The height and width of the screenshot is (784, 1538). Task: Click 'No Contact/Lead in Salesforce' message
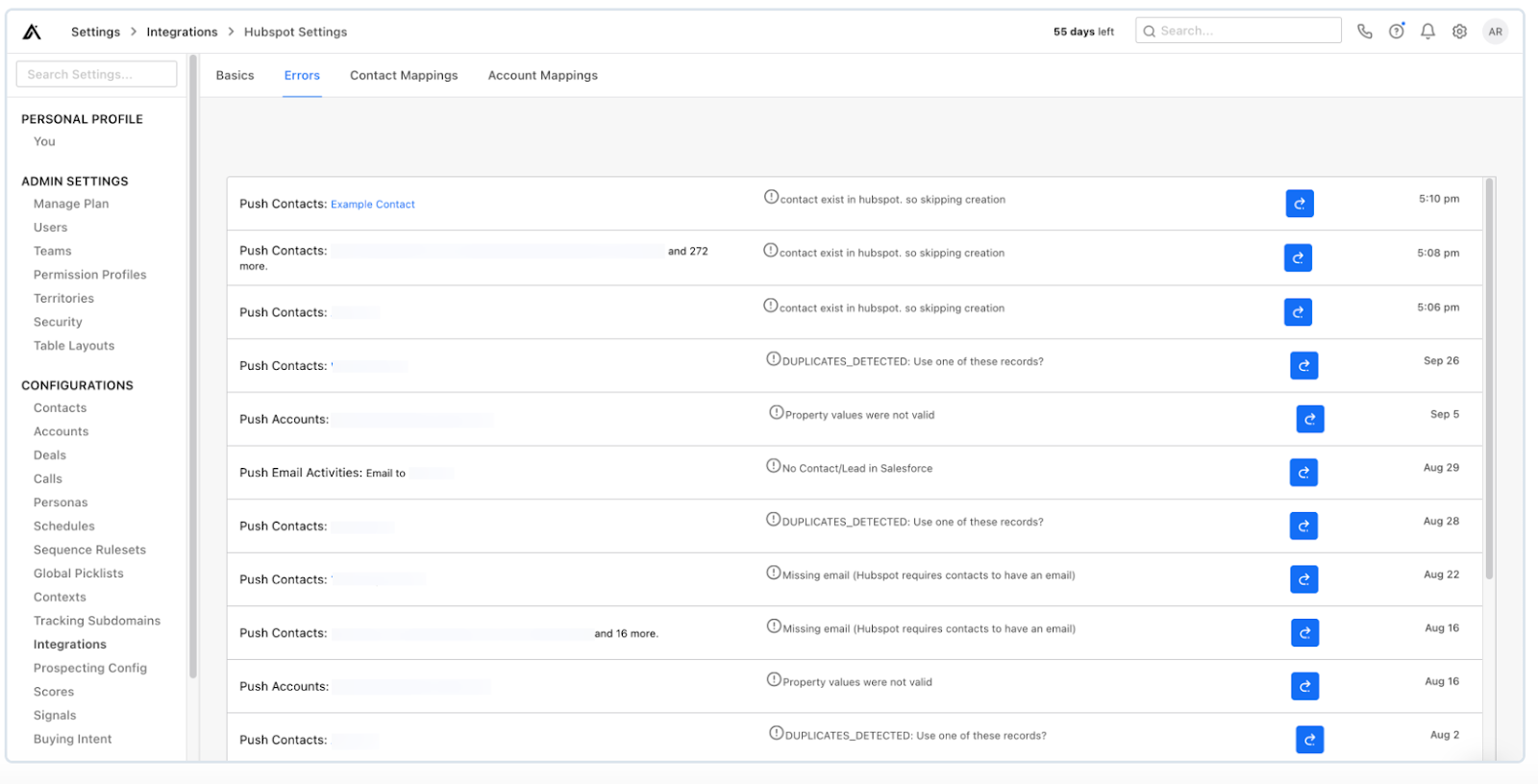[857, 468]
